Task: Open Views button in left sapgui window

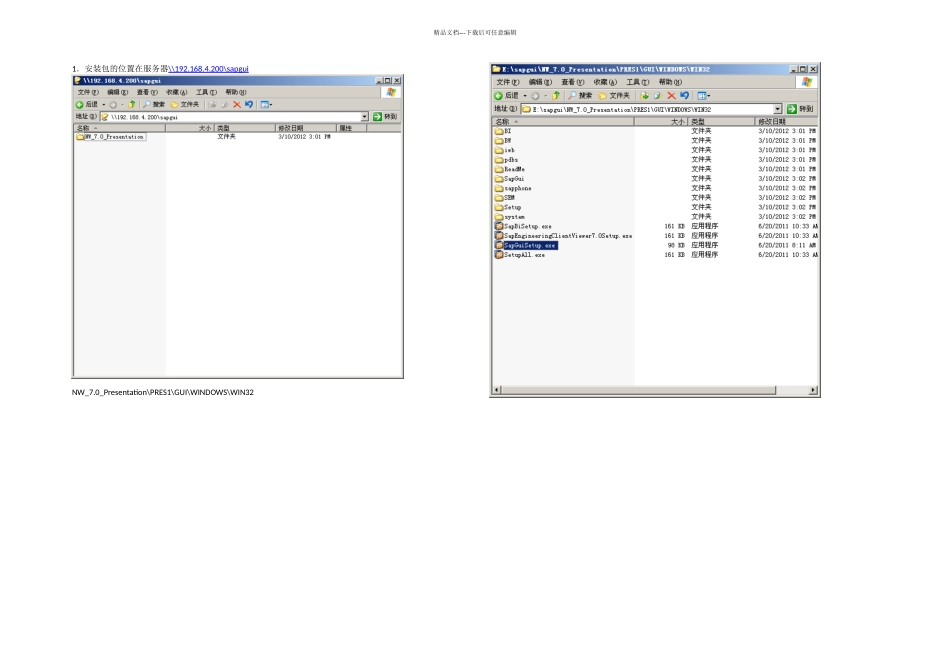Action: click(266, 104)
